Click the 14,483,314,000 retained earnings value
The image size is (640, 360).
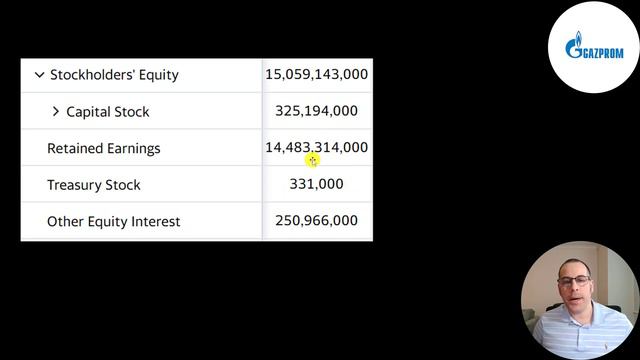click(x=317, y=147)
